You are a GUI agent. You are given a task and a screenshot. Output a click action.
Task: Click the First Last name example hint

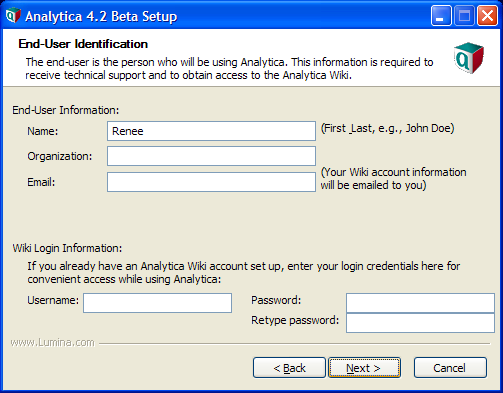[x=387, y=128]
